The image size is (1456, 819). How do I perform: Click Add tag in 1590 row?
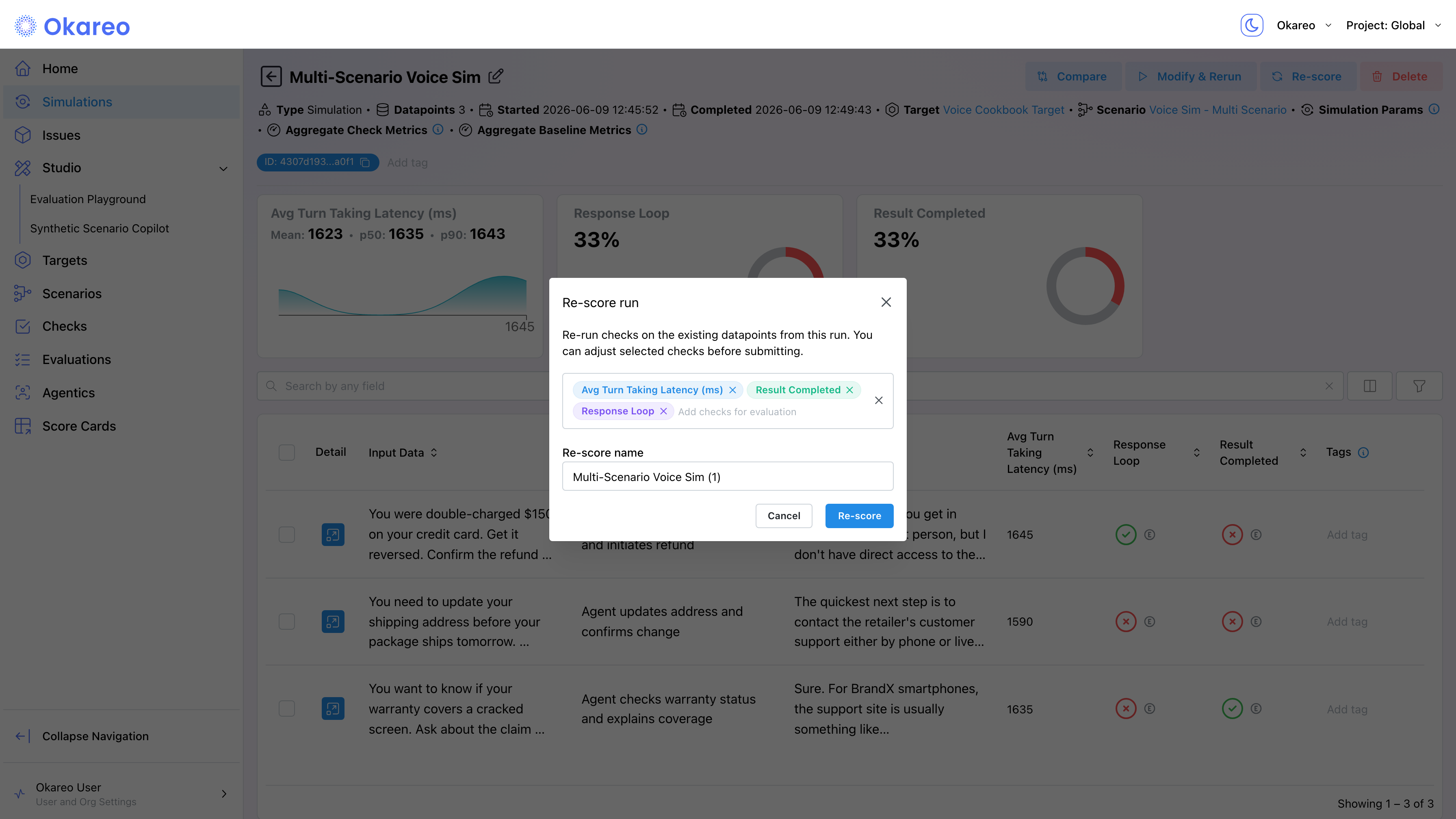[1347, 622]
